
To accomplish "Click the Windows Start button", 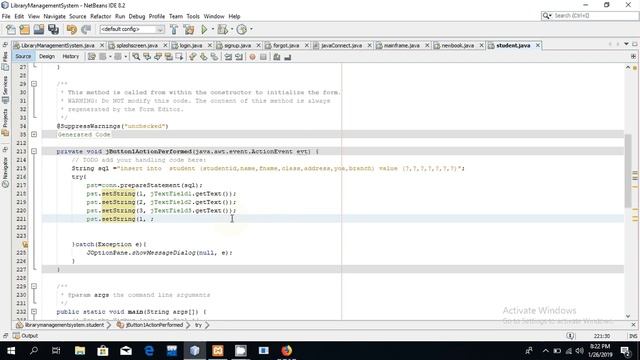I will [x=11, y=351].
